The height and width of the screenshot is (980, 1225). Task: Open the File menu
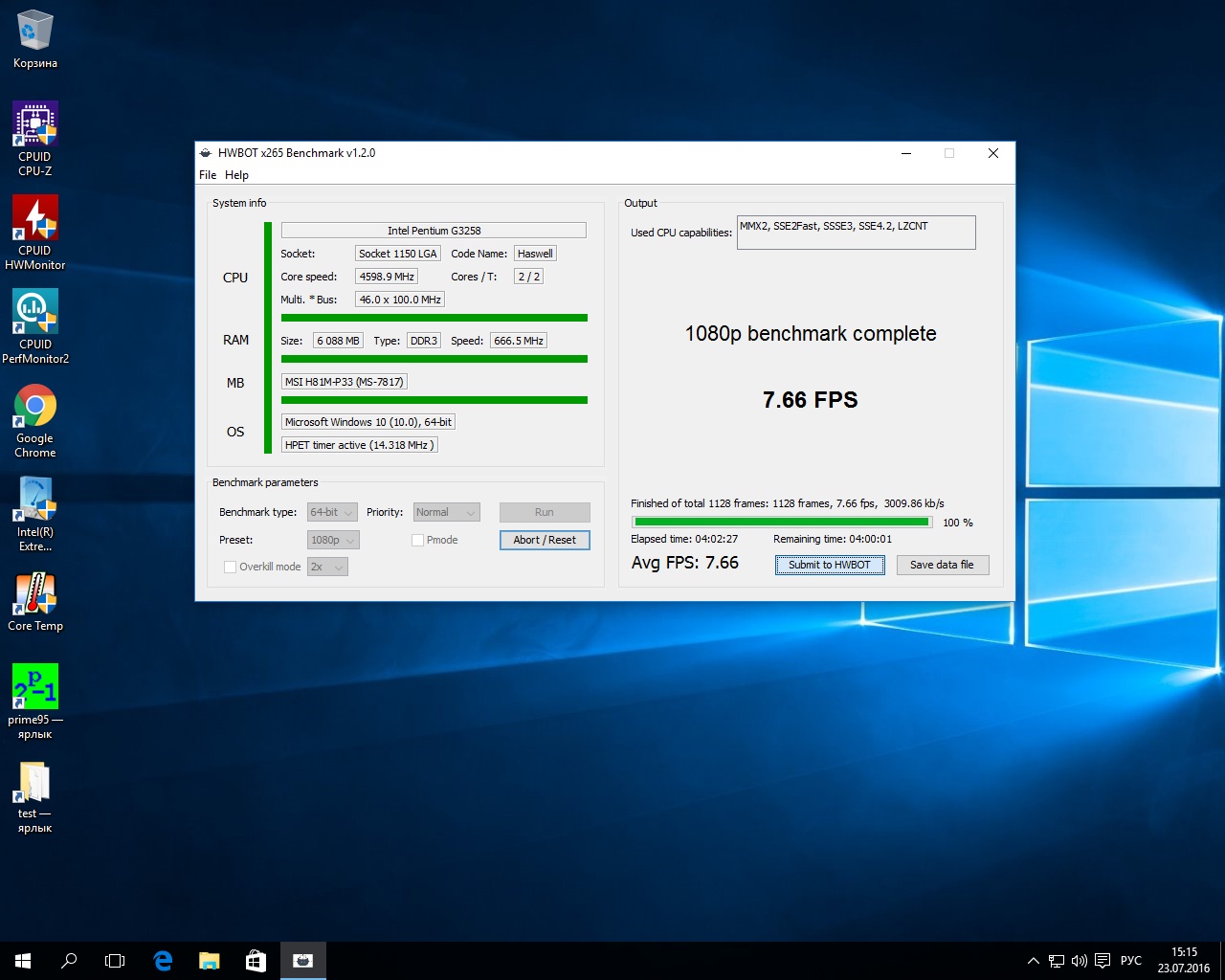(x=208, y=175)
